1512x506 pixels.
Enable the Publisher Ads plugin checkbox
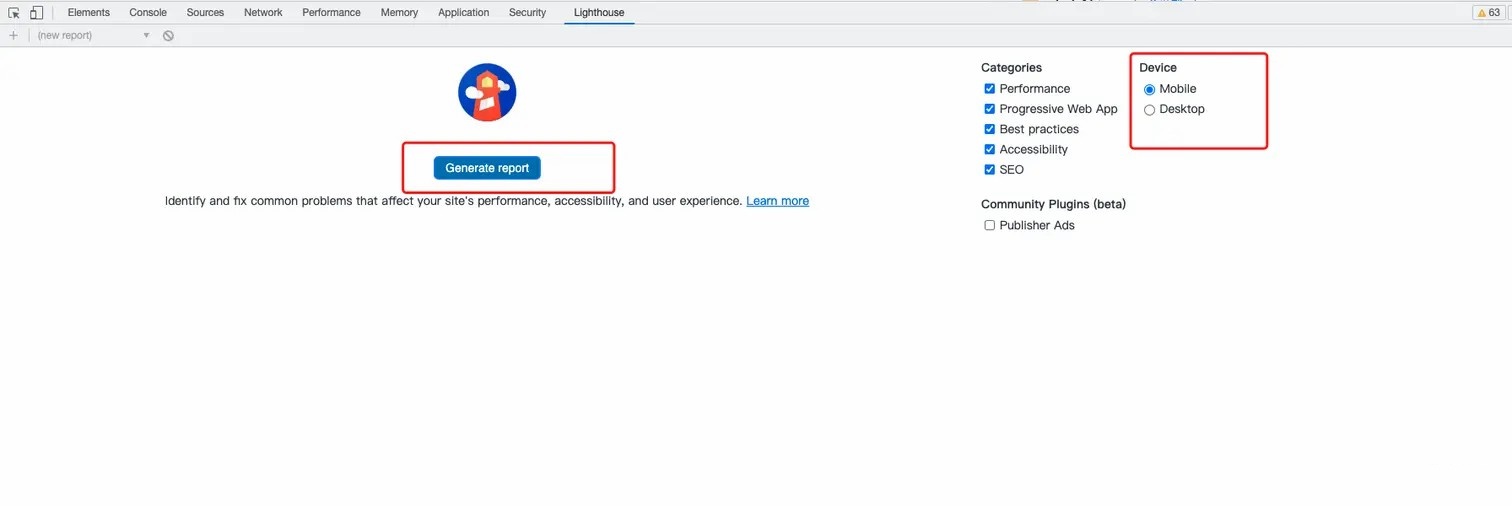tap(990, 226)
